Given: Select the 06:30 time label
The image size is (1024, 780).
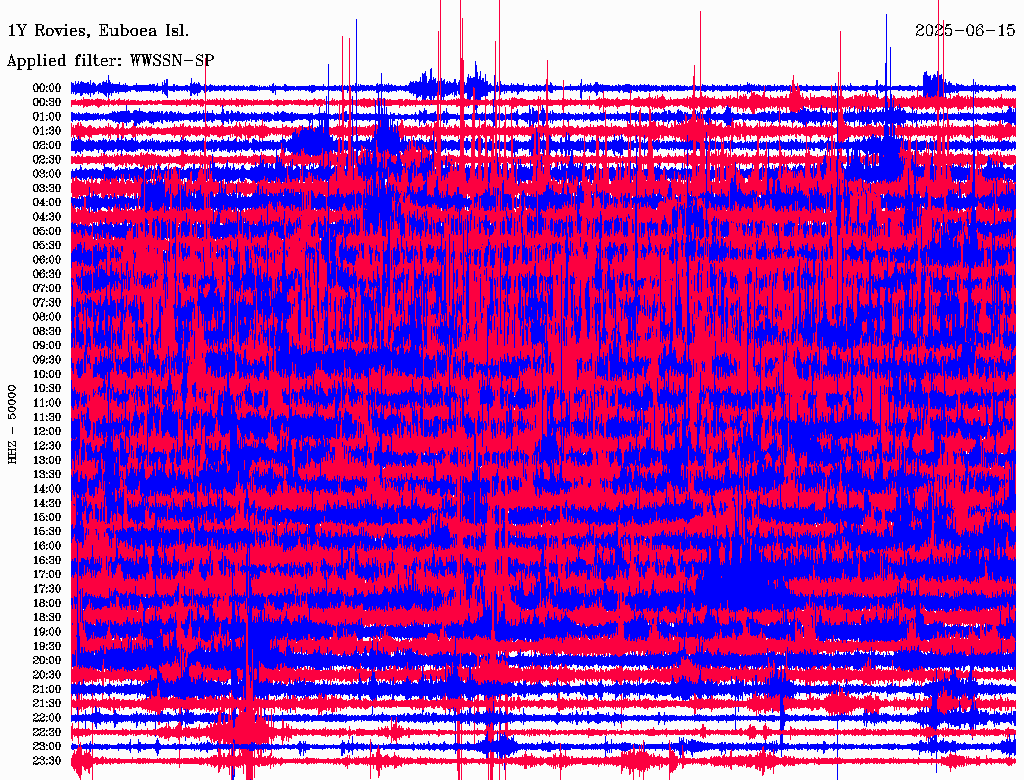Looking at the screenshot, I should click(x=47, y=274).
